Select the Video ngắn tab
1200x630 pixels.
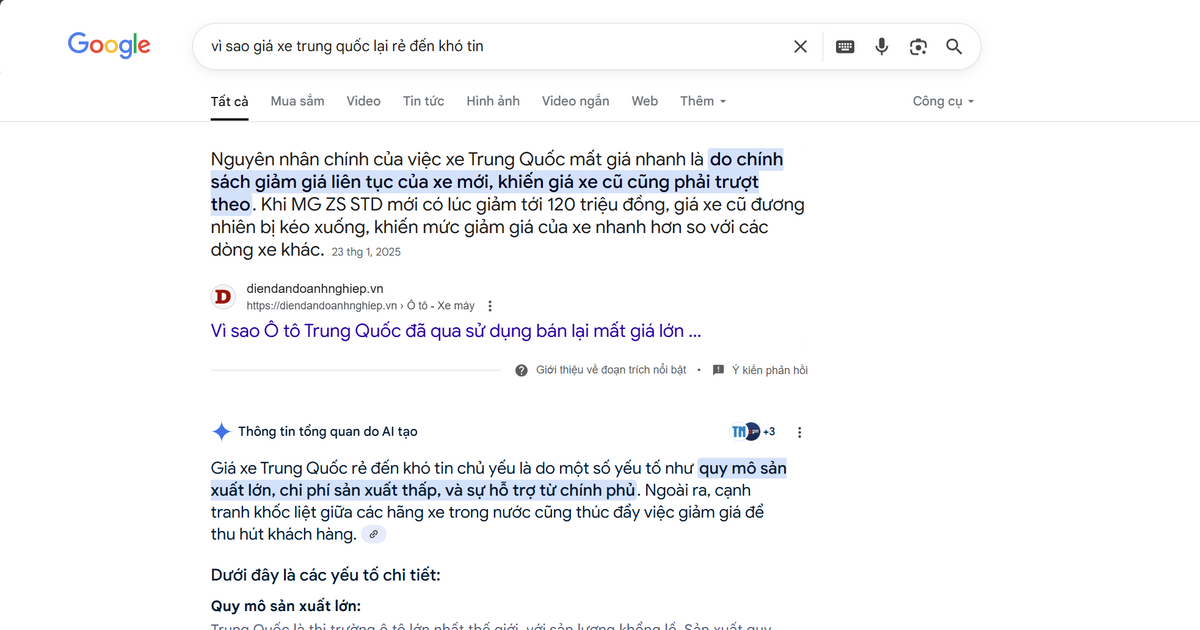click(x=575, y=101)
